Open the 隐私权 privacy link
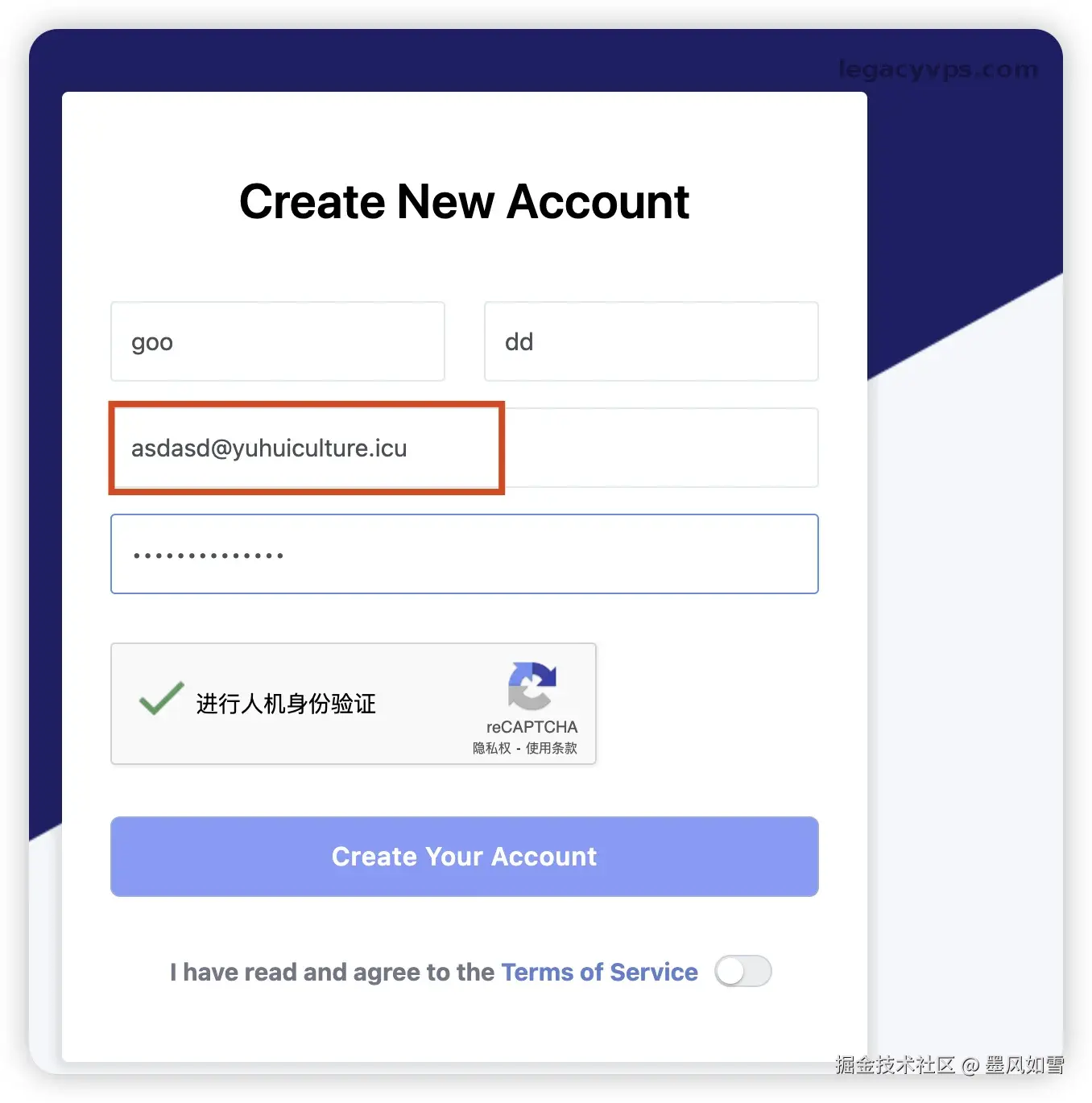 [492, 748]
